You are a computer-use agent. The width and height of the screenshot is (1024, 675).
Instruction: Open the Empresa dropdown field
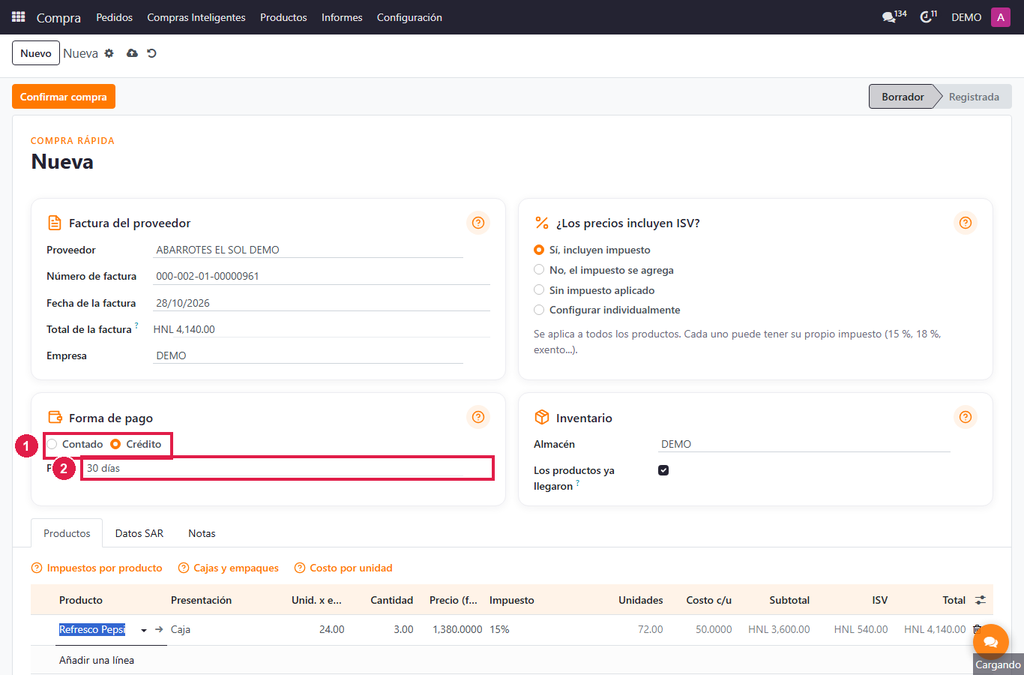pyautogui.click(x=308, y=356)
